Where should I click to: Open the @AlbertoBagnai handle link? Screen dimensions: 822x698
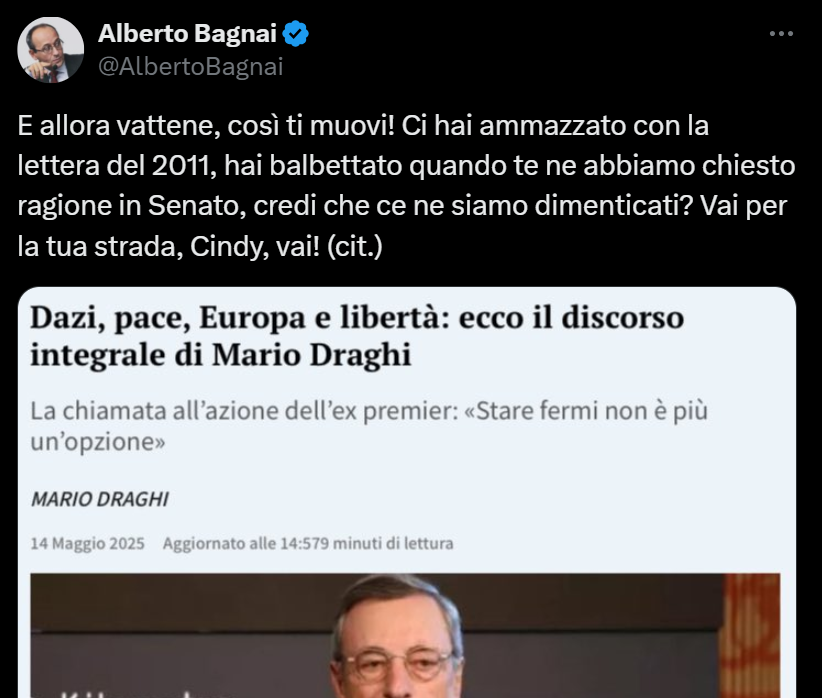191,67
